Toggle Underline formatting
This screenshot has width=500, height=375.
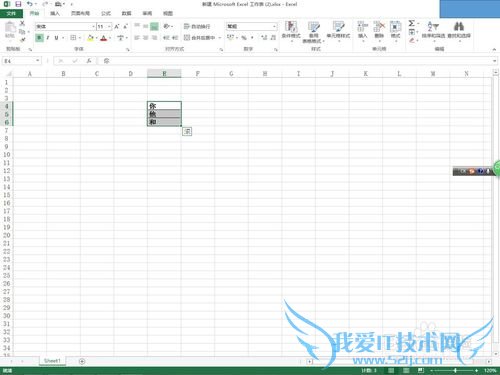coord(56,38)
